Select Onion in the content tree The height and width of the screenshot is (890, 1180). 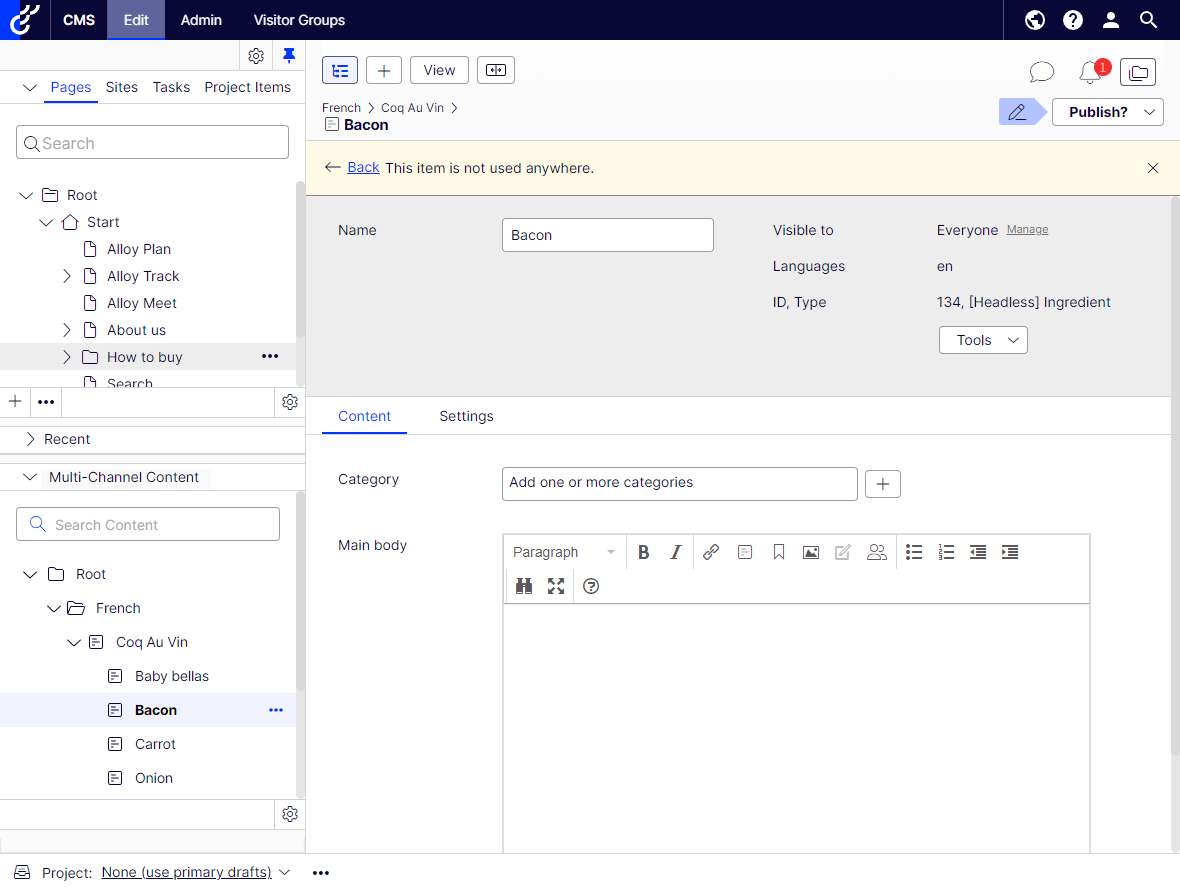coord(154,778)
